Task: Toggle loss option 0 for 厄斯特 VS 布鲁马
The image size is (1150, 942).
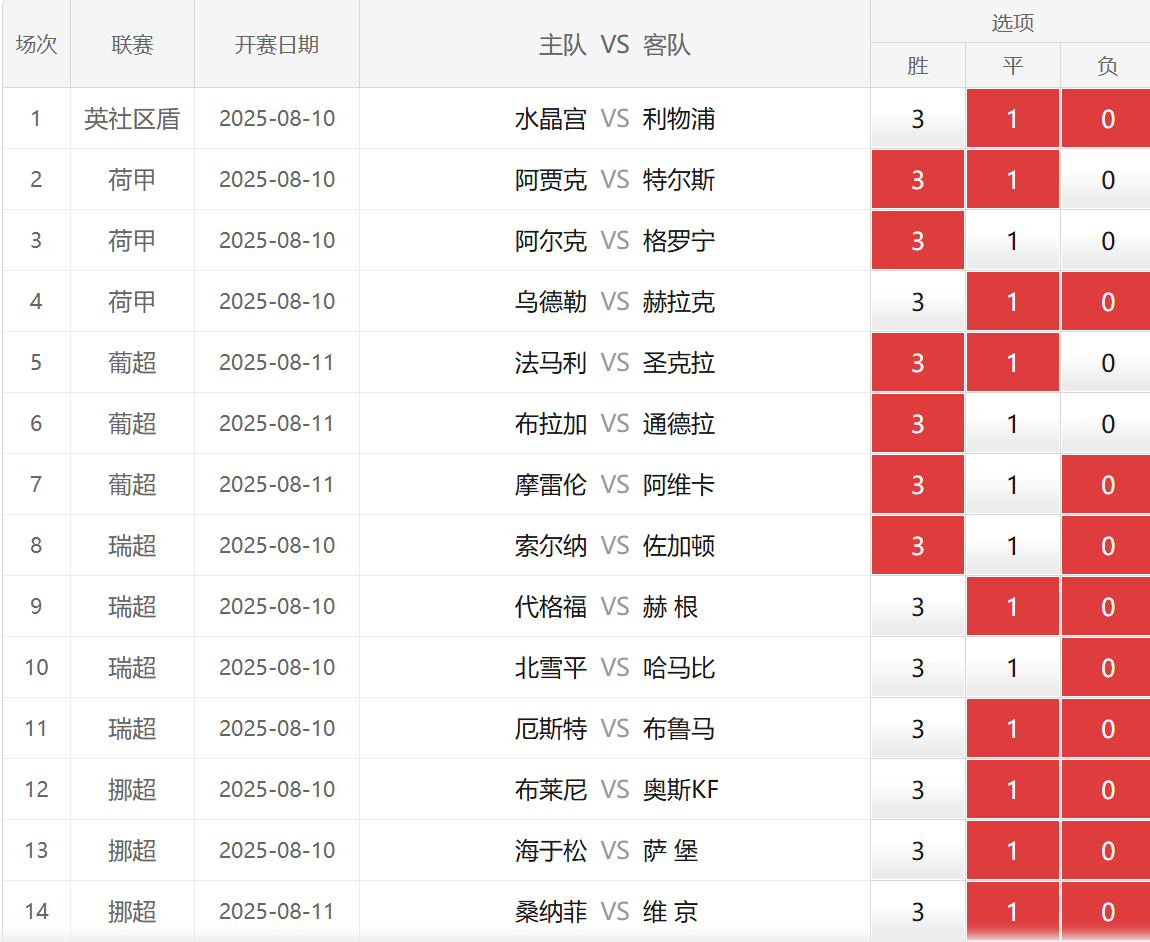Action: point(1107,728)
